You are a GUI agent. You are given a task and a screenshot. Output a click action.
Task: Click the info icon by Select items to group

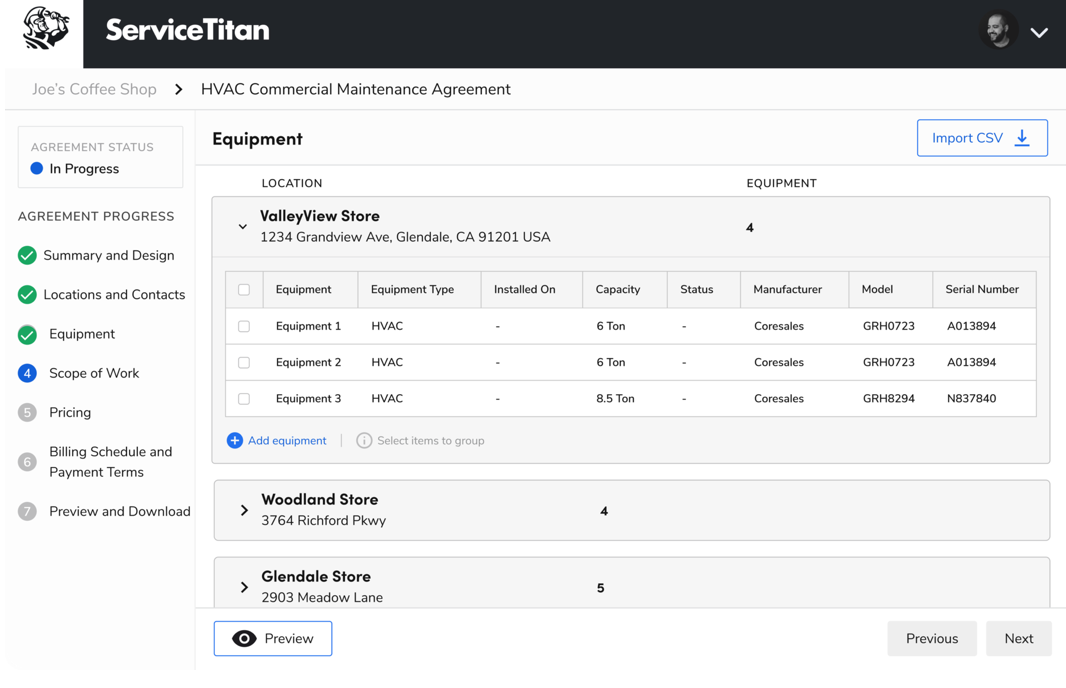364,441
